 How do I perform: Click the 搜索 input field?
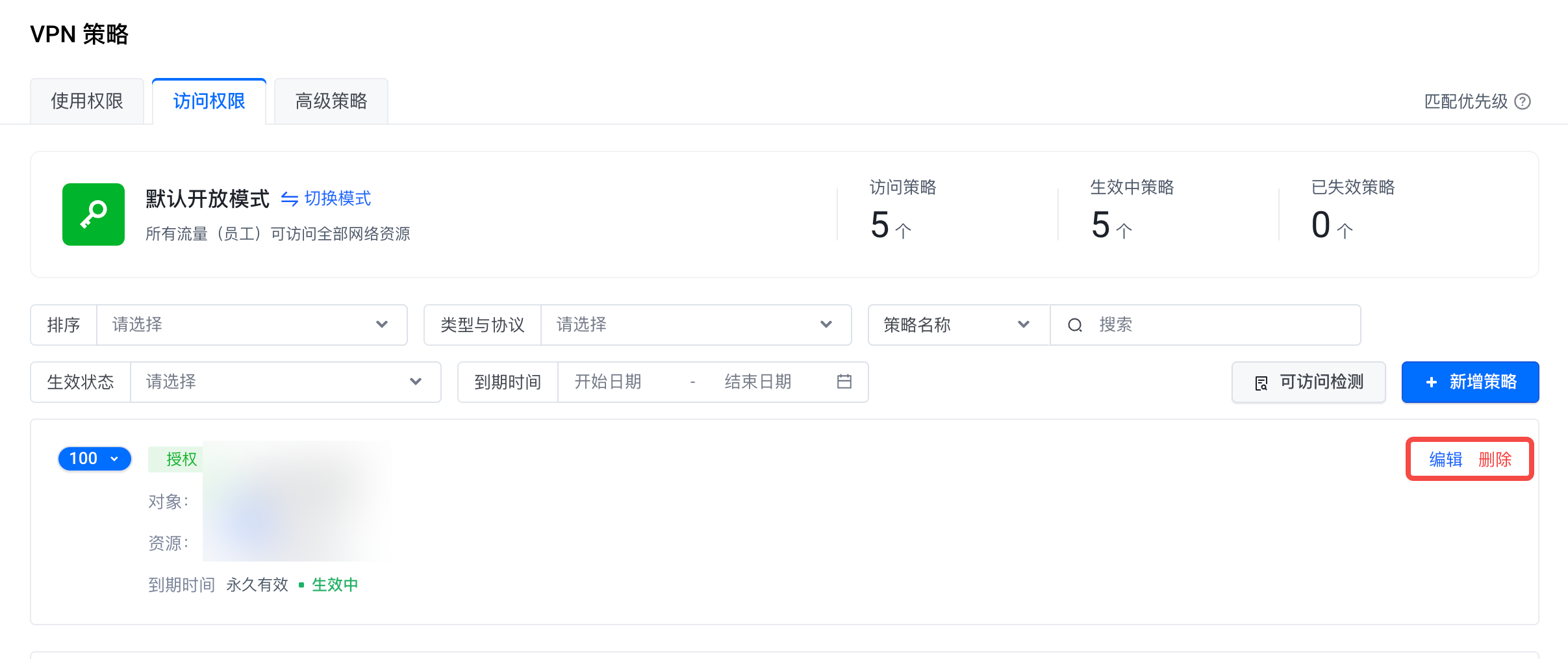[x=1221, y=325]
